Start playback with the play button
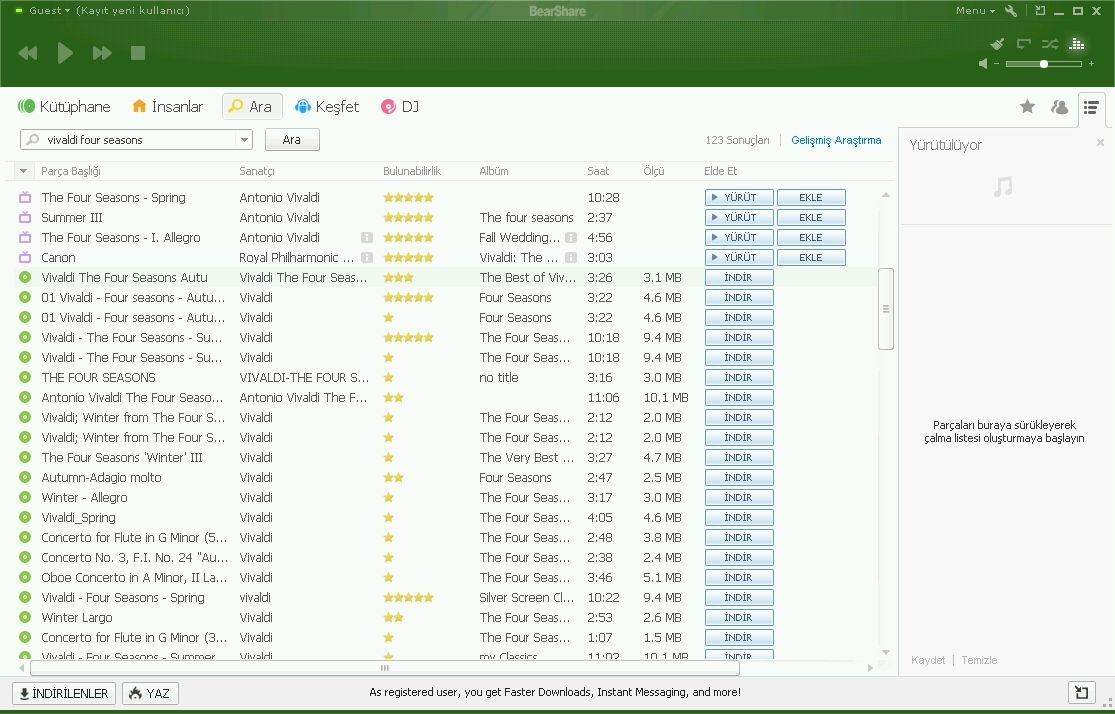The image size is (1115, 714). (65, 53)
